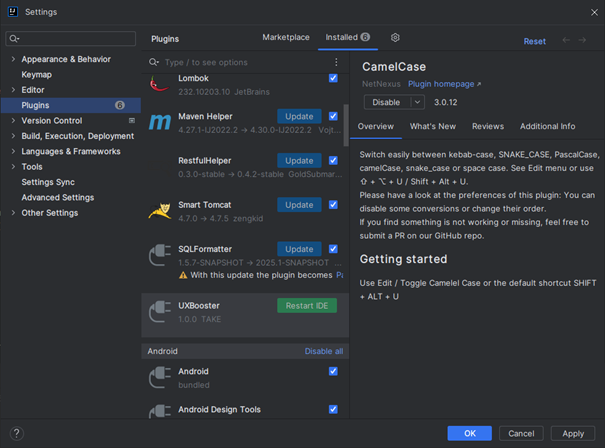Viewport: 605px width, 448px height.
Task: Click the Disable button for CamelCase
Action: [387, 102]
